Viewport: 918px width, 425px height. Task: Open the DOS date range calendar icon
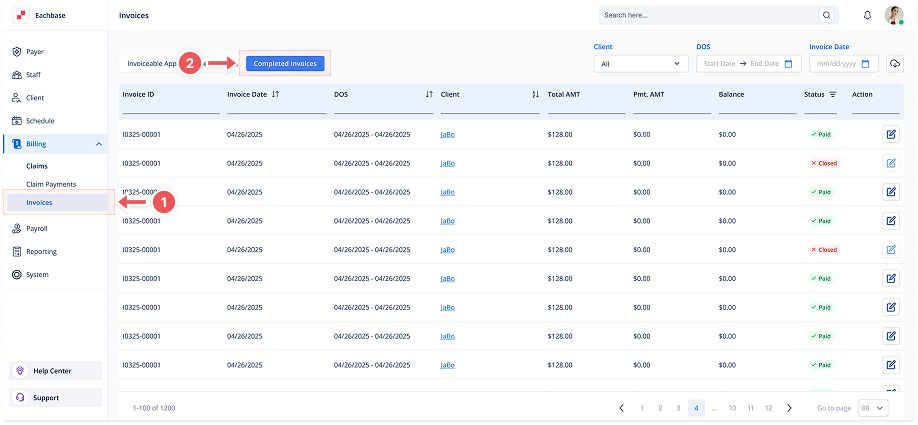click(789, 64)
